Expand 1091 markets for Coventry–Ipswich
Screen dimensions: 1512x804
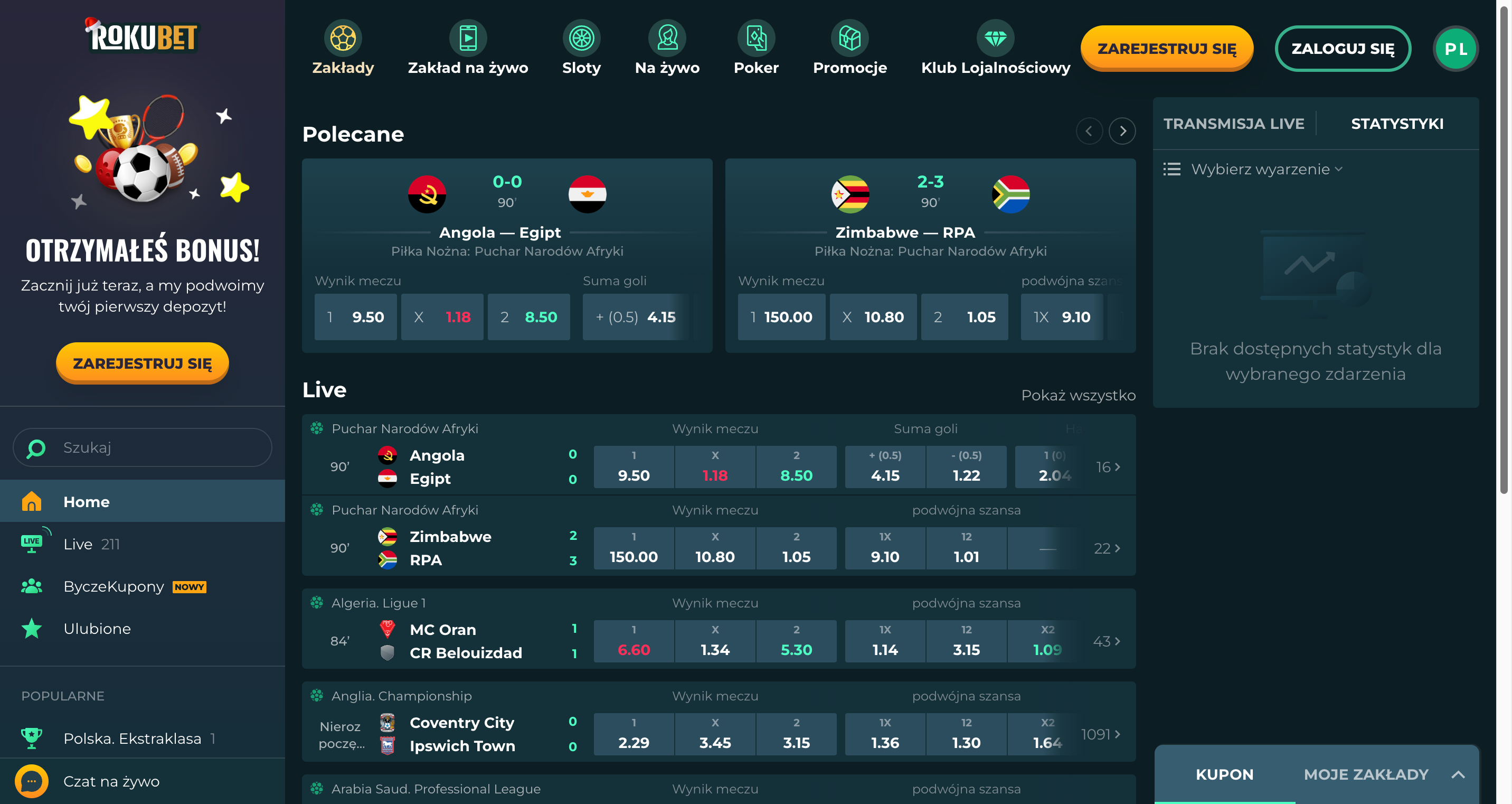[x=1101, y=734]
